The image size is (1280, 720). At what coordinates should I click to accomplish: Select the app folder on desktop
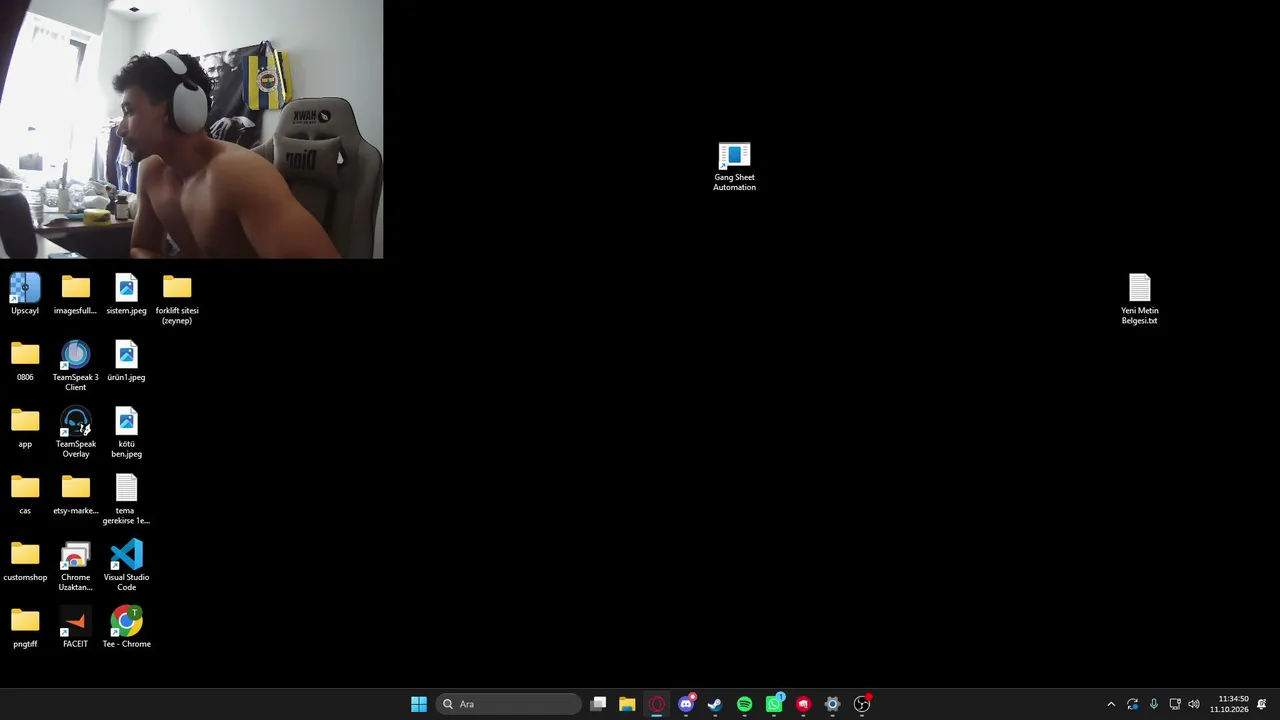coord(25,428)
